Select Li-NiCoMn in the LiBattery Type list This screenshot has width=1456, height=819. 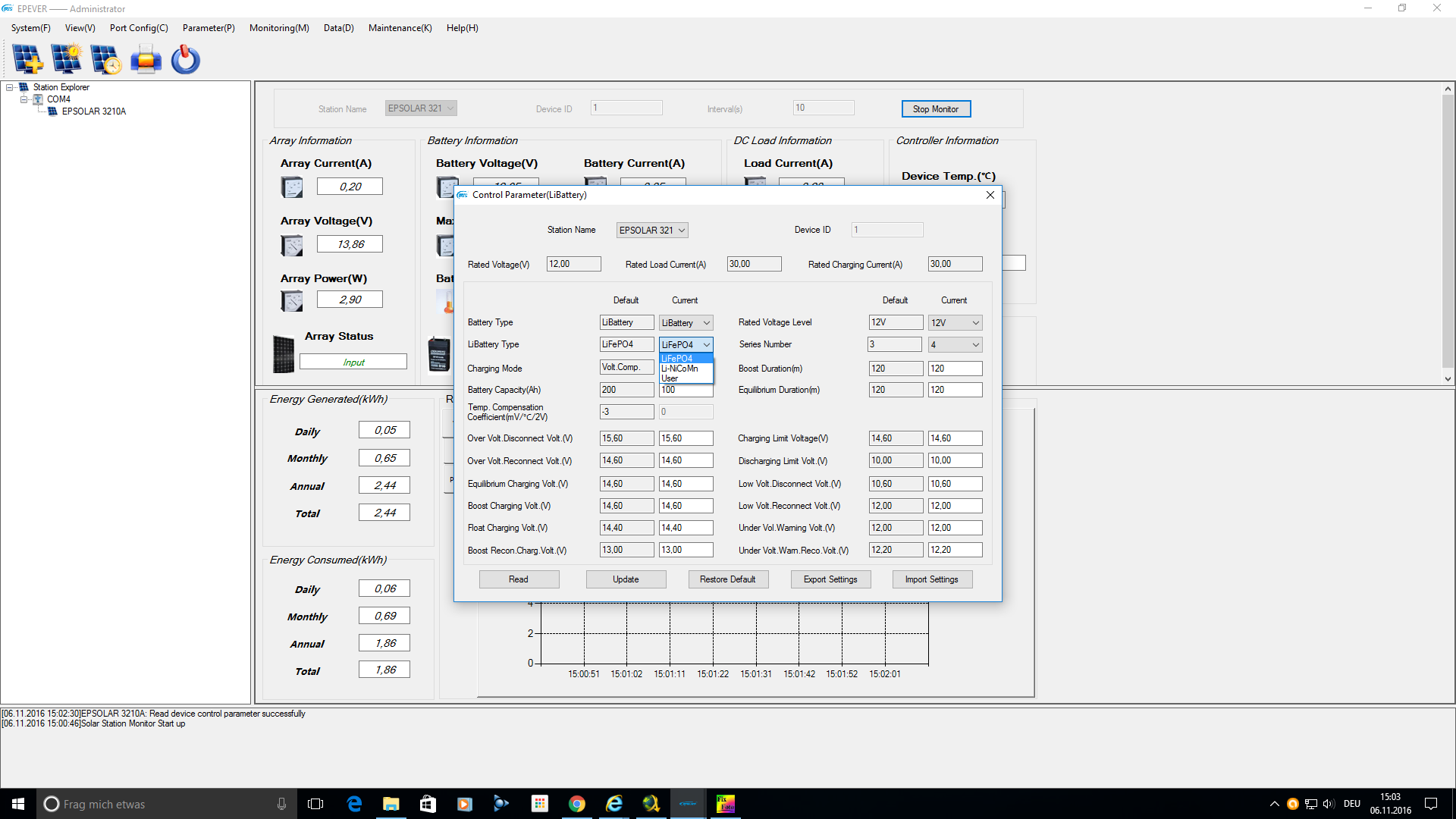click(x=679, y=369)
